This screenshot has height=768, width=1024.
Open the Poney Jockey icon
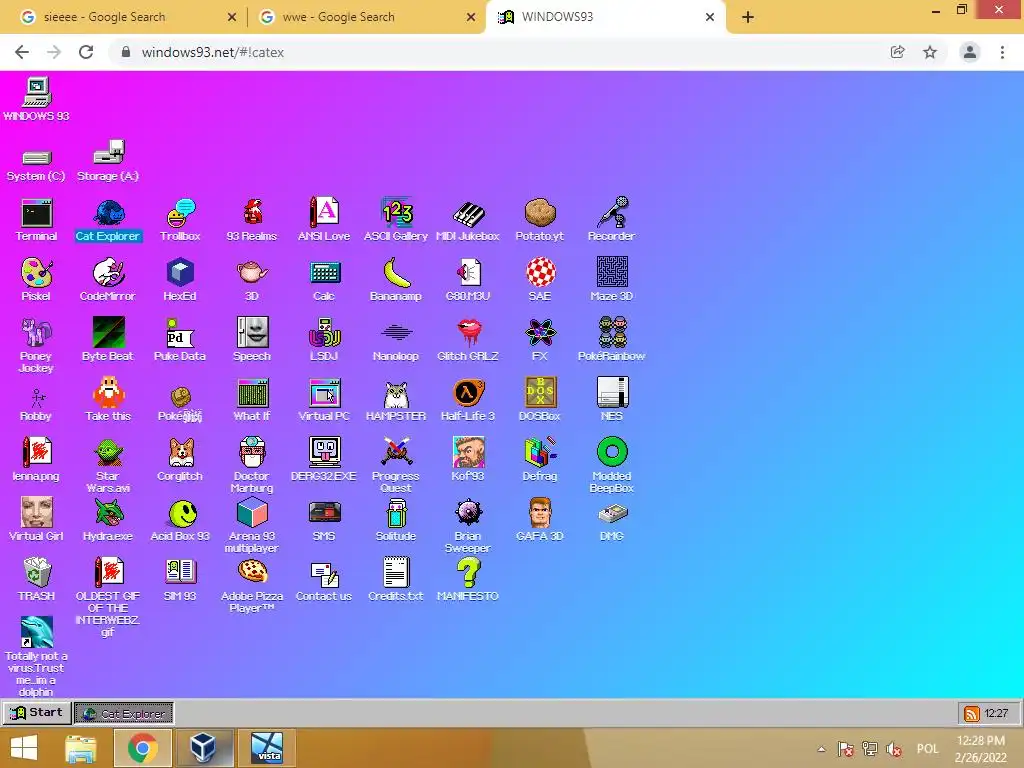37,345
